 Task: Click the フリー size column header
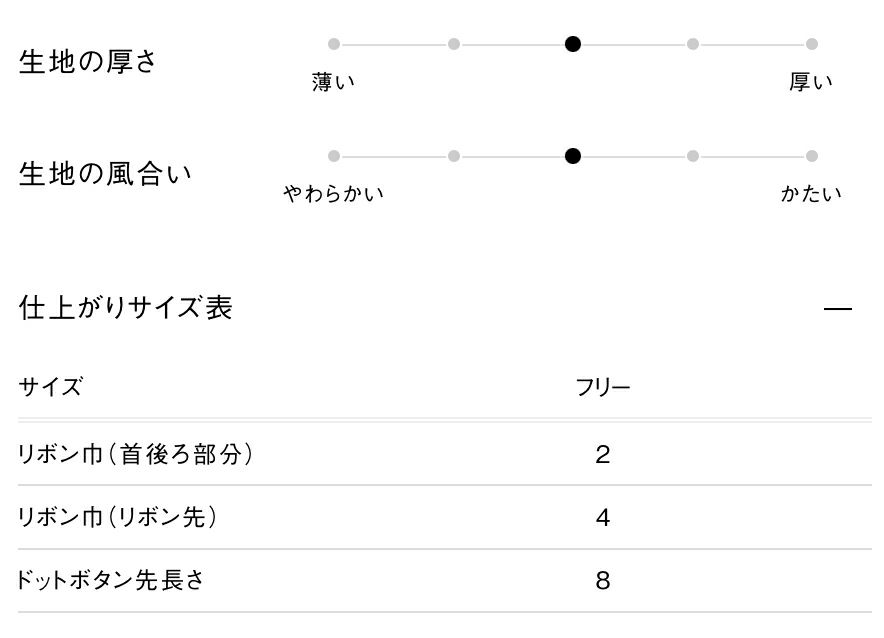tap(602, 388)
